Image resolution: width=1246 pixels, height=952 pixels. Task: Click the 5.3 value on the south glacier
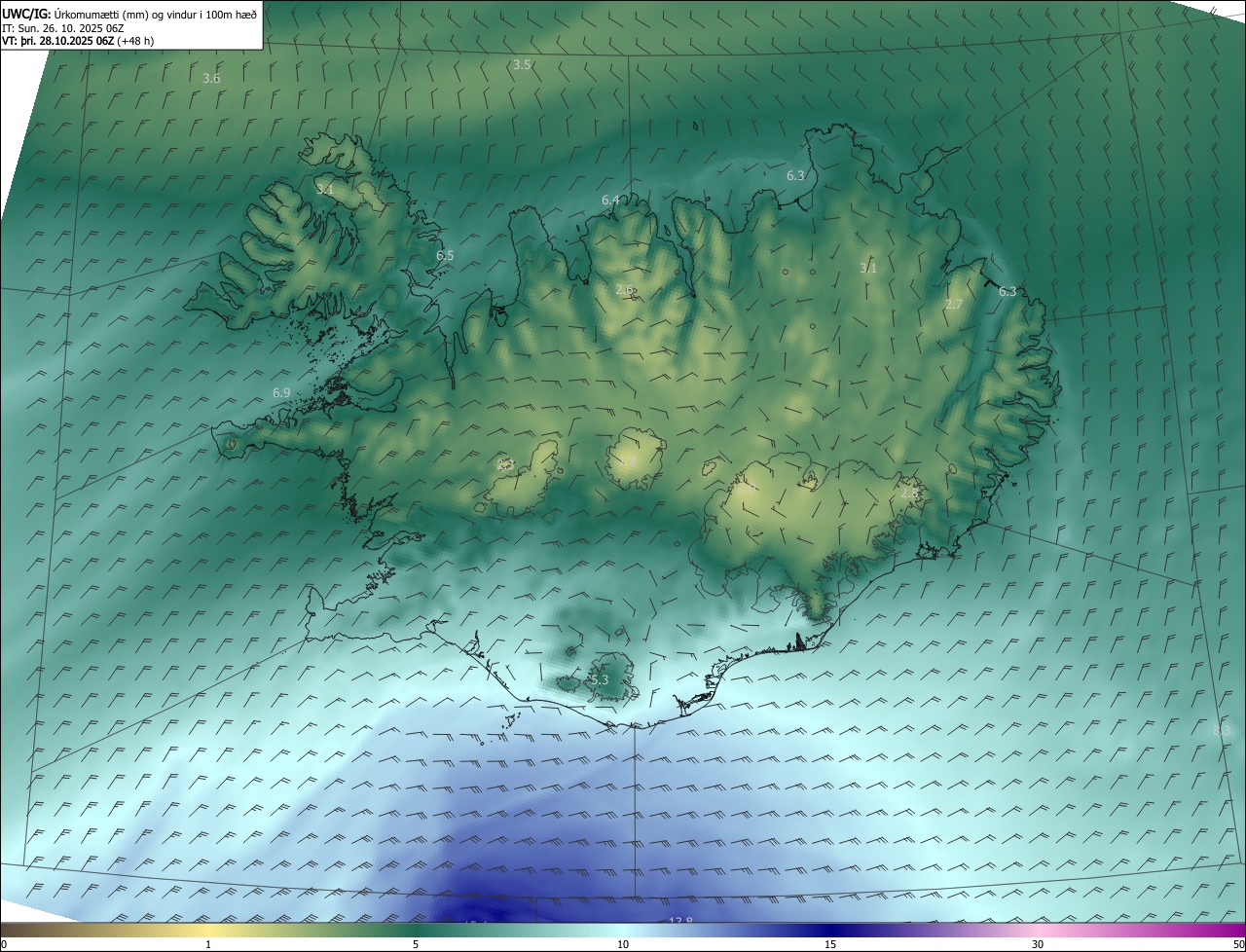(x=599, y=679)
